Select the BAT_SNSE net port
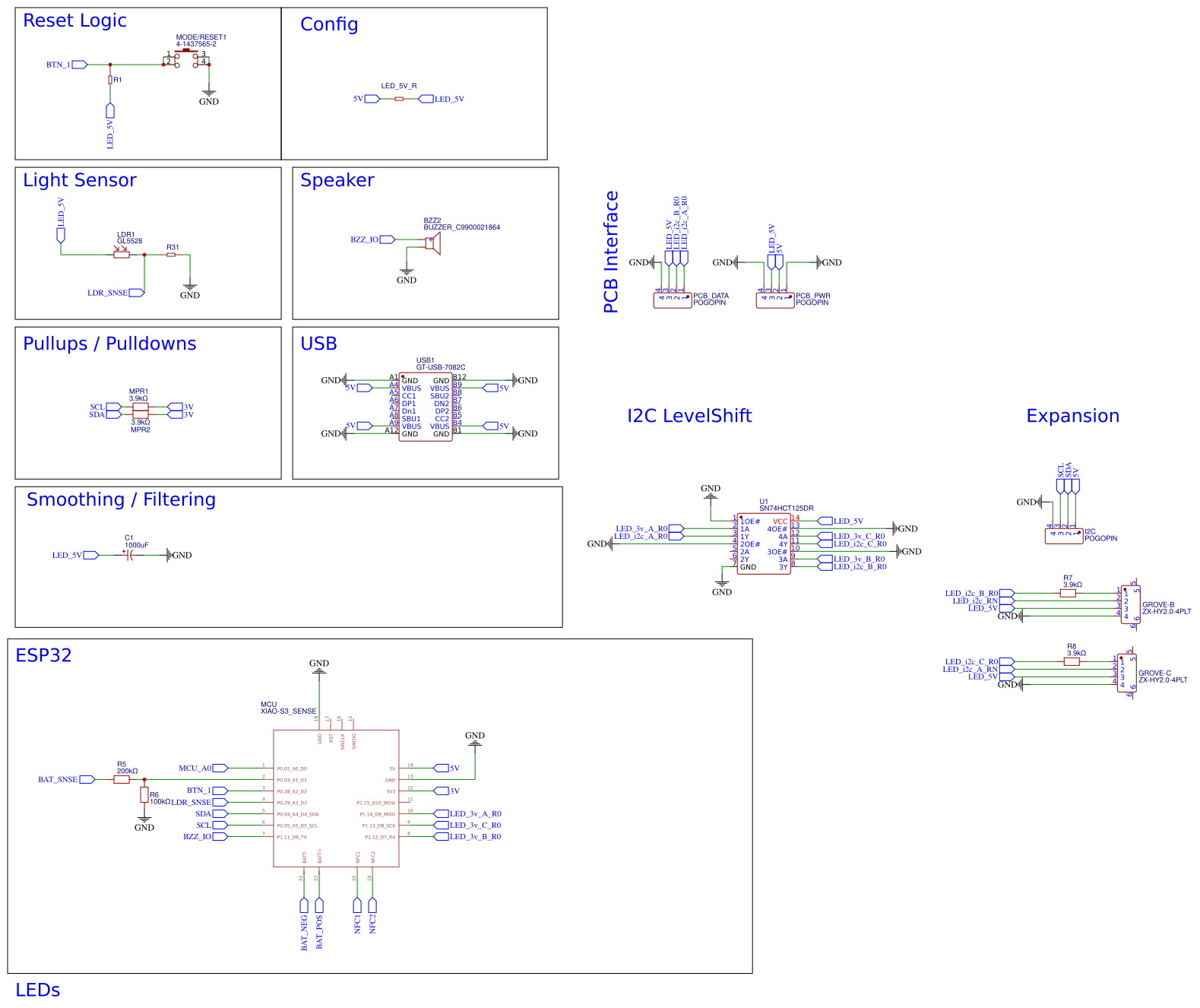 [66, 779]
